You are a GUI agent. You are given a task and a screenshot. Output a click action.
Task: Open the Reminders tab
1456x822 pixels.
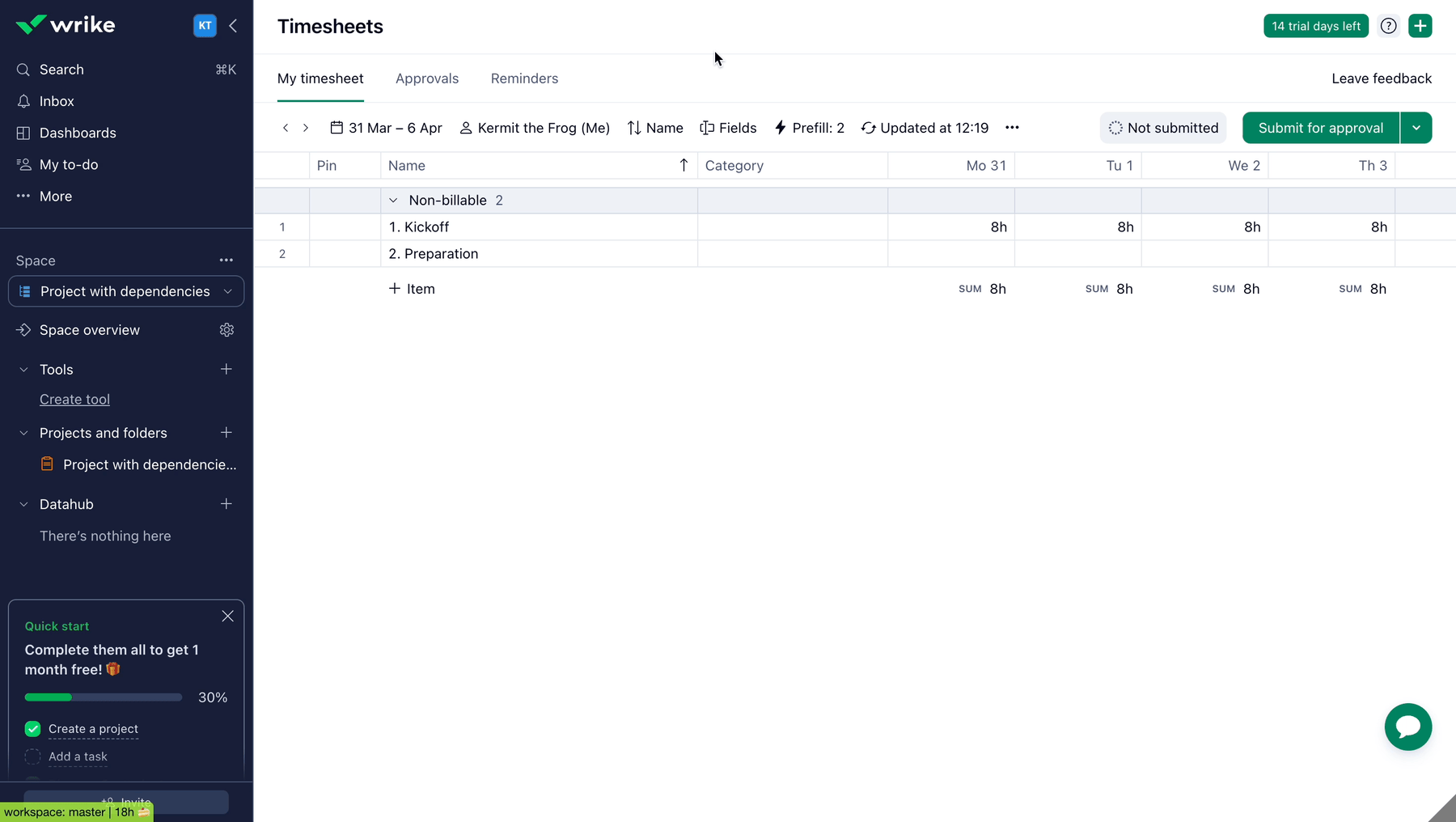[x=524, y=78]
